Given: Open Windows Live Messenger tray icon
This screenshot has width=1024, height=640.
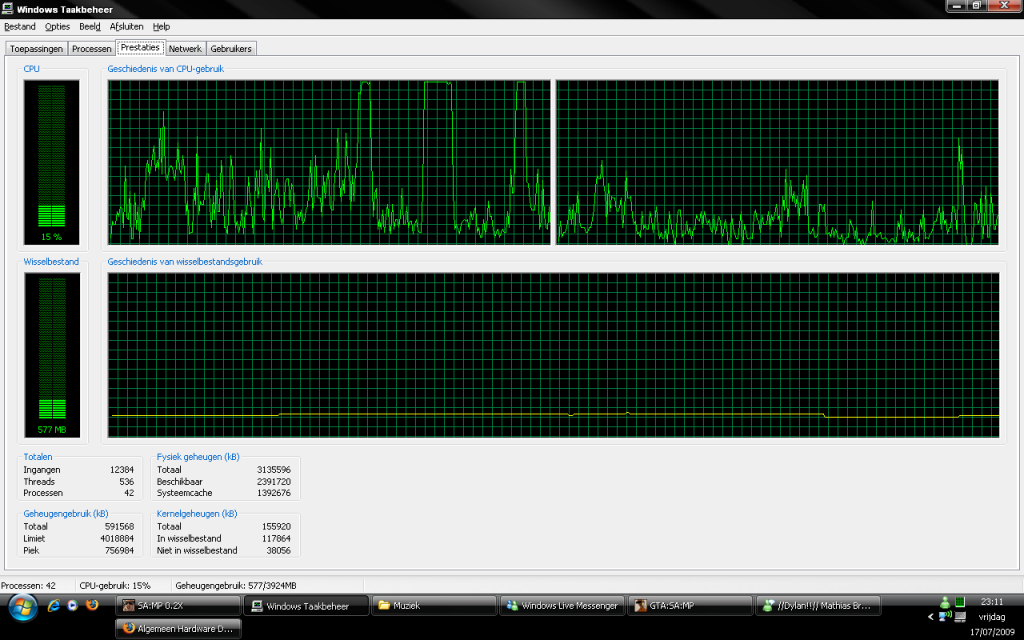Looking at the screenshot, I should (x=944, y=602).
